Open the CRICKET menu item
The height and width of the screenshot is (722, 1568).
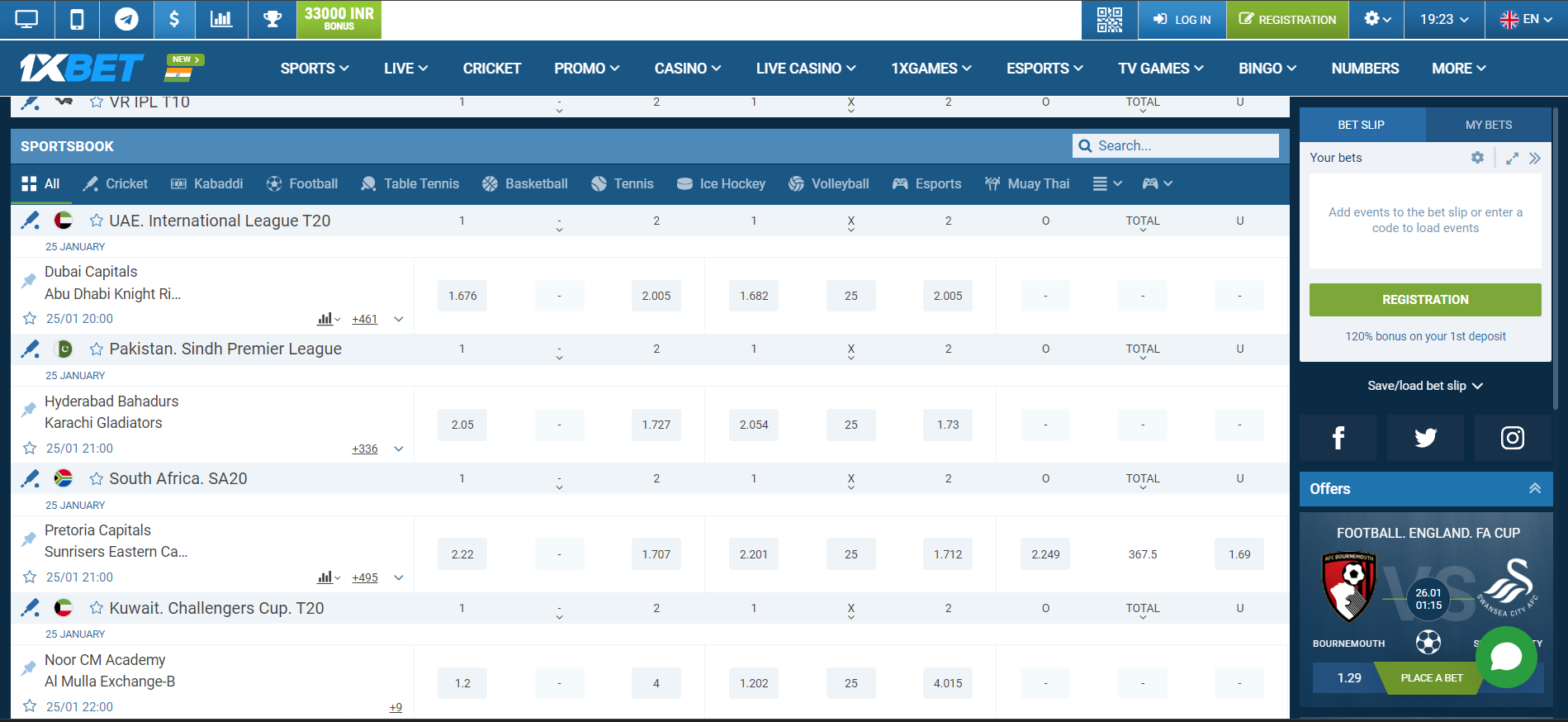[492, 69]
